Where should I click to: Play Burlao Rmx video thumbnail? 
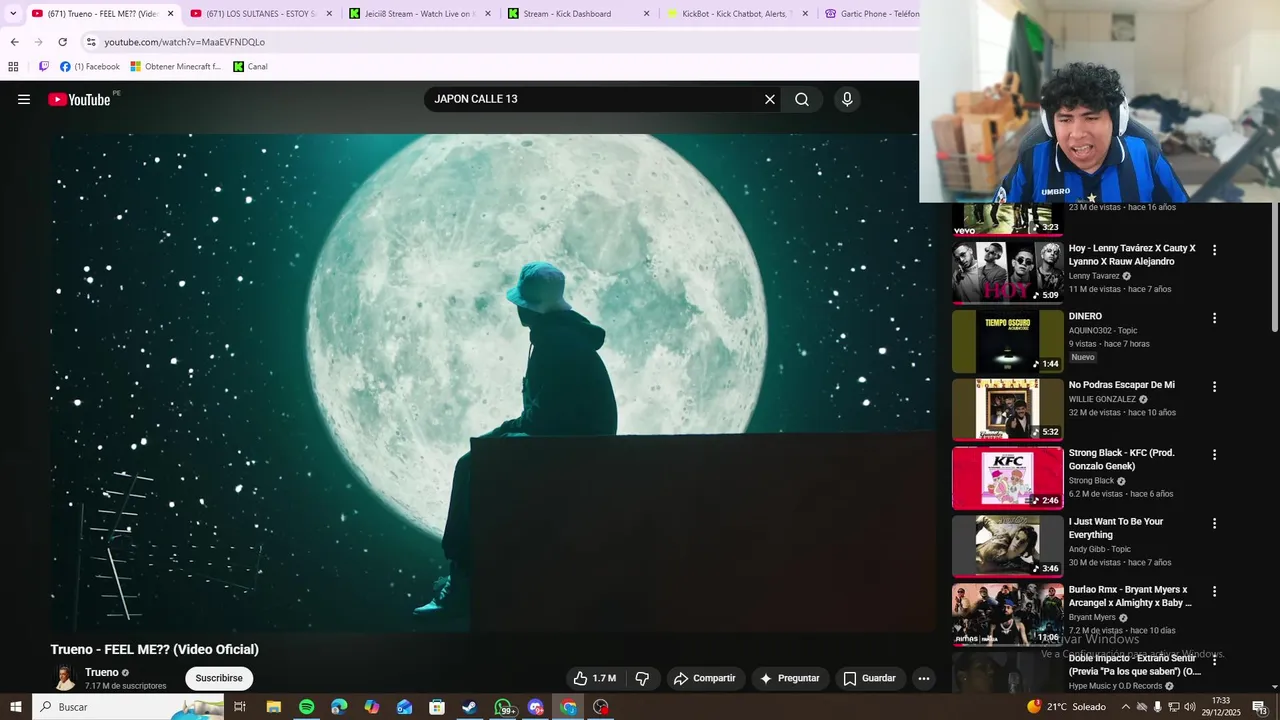click(x=1007, y=614)
